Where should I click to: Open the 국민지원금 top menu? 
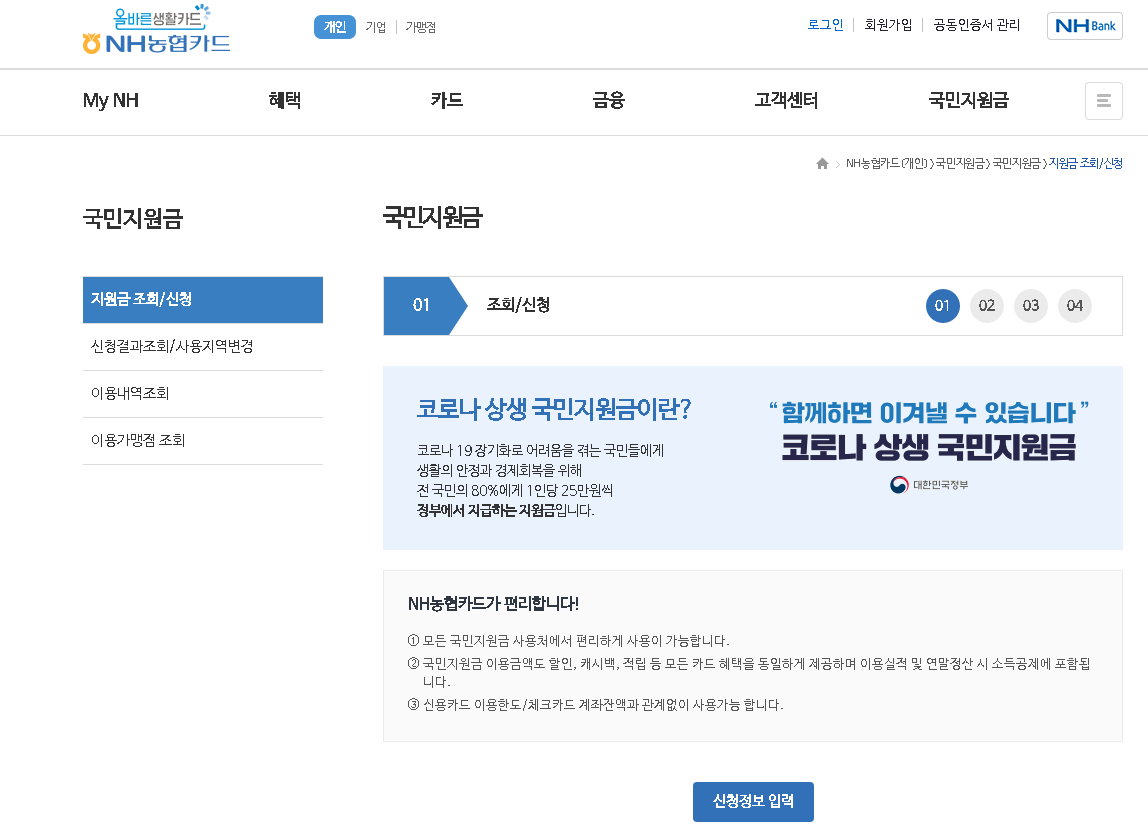[969, 100]
